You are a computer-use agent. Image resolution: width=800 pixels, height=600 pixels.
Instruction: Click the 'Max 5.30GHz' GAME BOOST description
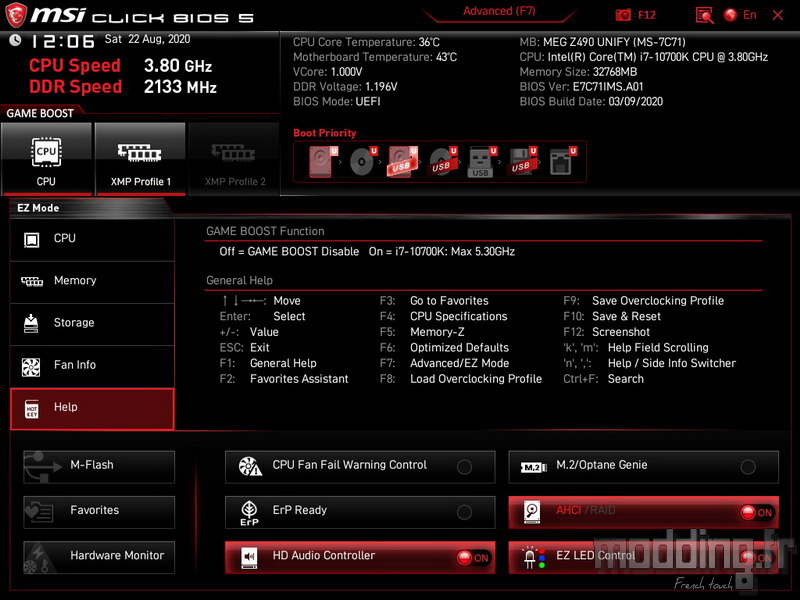pos(483,252)
